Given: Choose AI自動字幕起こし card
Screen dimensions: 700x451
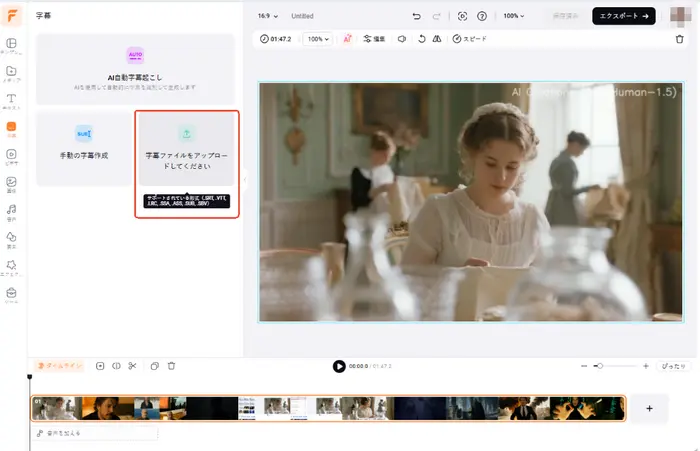Looking at the screenshot, I should click(135, 69).
